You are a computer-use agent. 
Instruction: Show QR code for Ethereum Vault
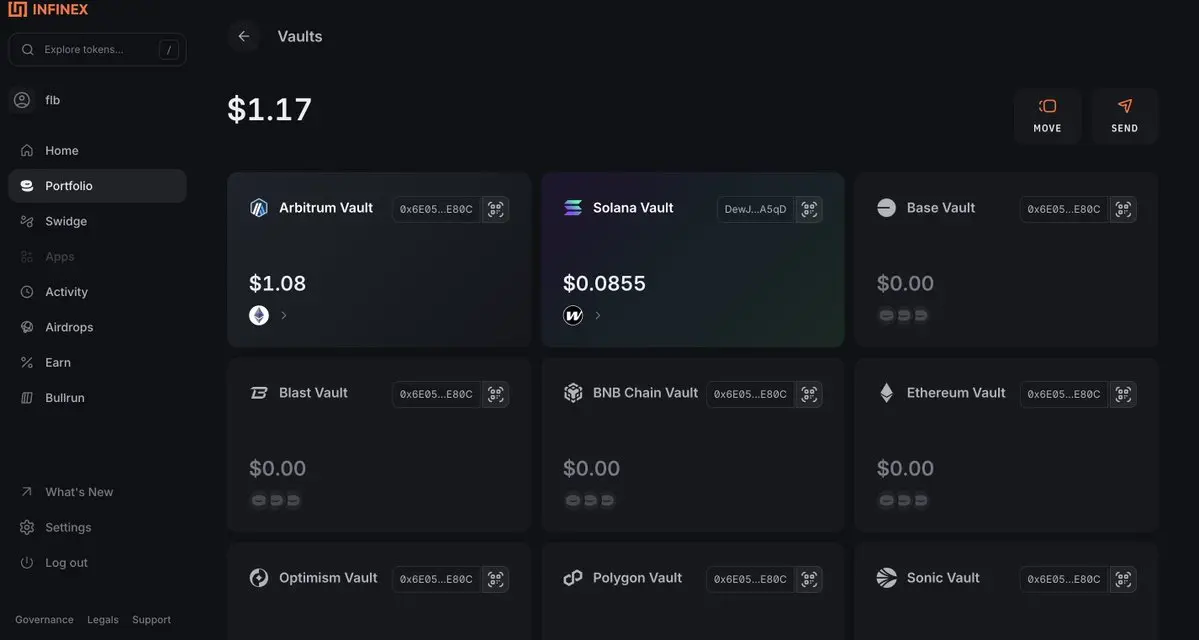point(1123,395)
